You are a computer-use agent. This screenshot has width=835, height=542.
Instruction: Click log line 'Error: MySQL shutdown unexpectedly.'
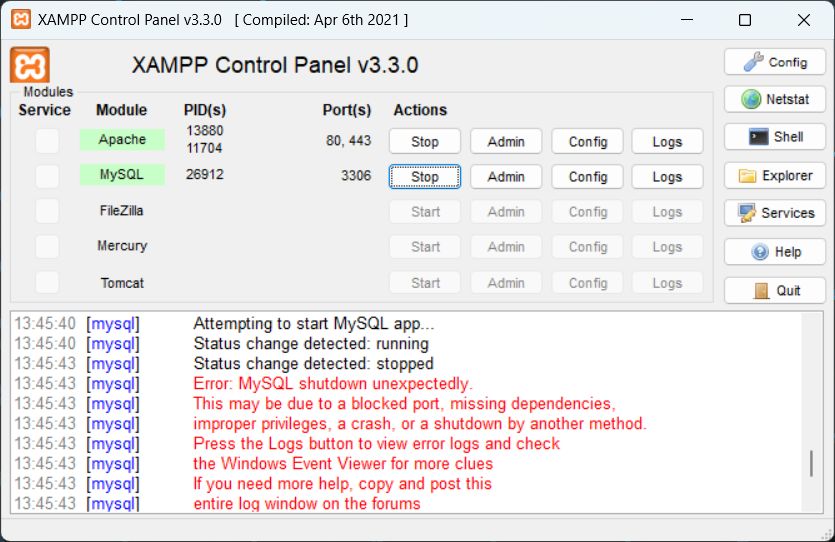333,383
